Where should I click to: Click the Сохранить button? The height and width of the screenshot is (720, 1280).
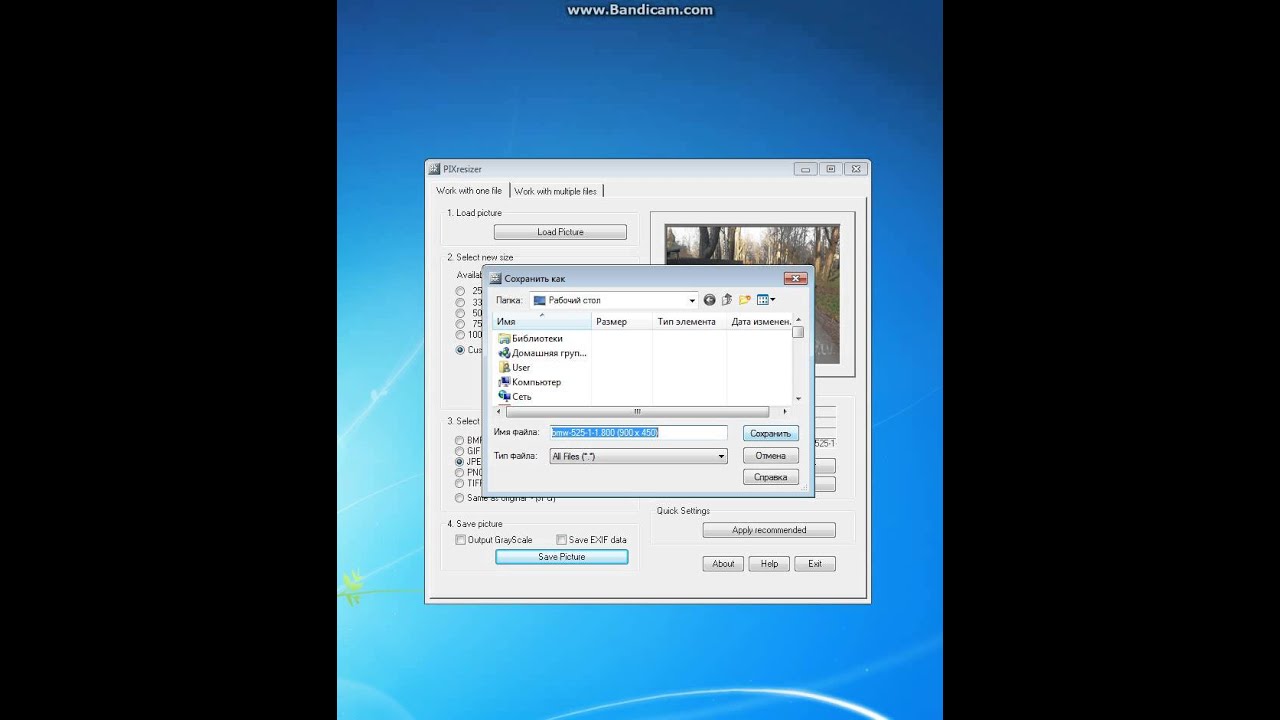point(771,434)
